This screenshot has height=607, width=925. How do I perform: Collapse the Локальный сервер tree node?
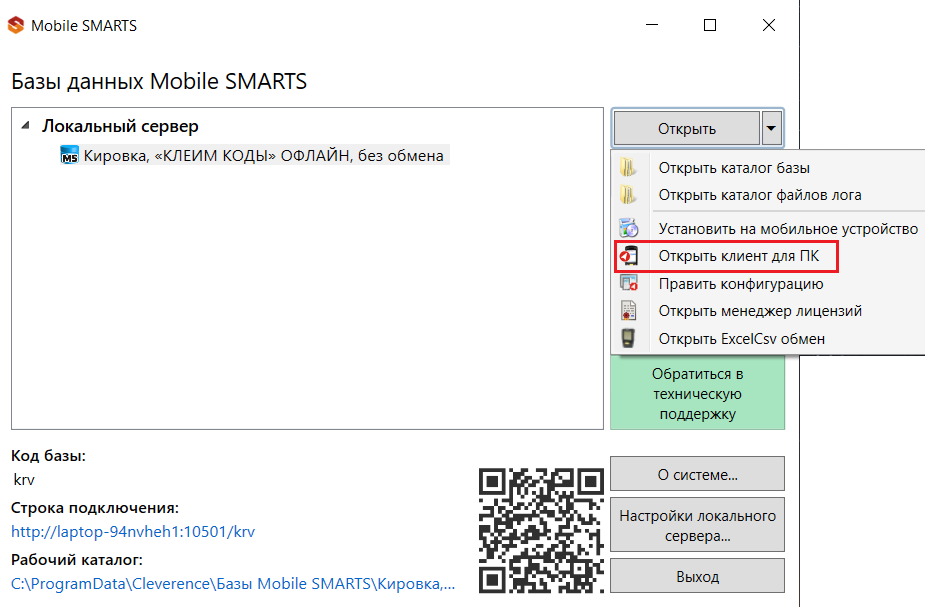click(x=25, y=126)
